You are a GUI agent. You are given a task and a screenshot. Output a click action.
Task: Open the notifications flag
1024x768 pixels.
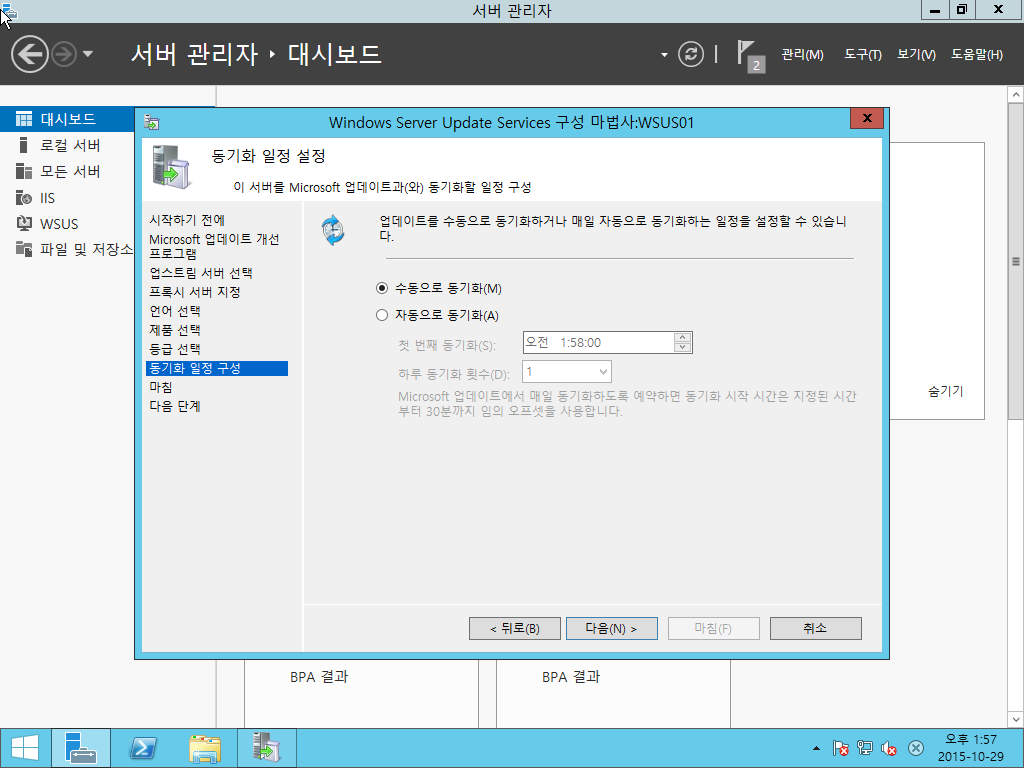pos(750,56)
